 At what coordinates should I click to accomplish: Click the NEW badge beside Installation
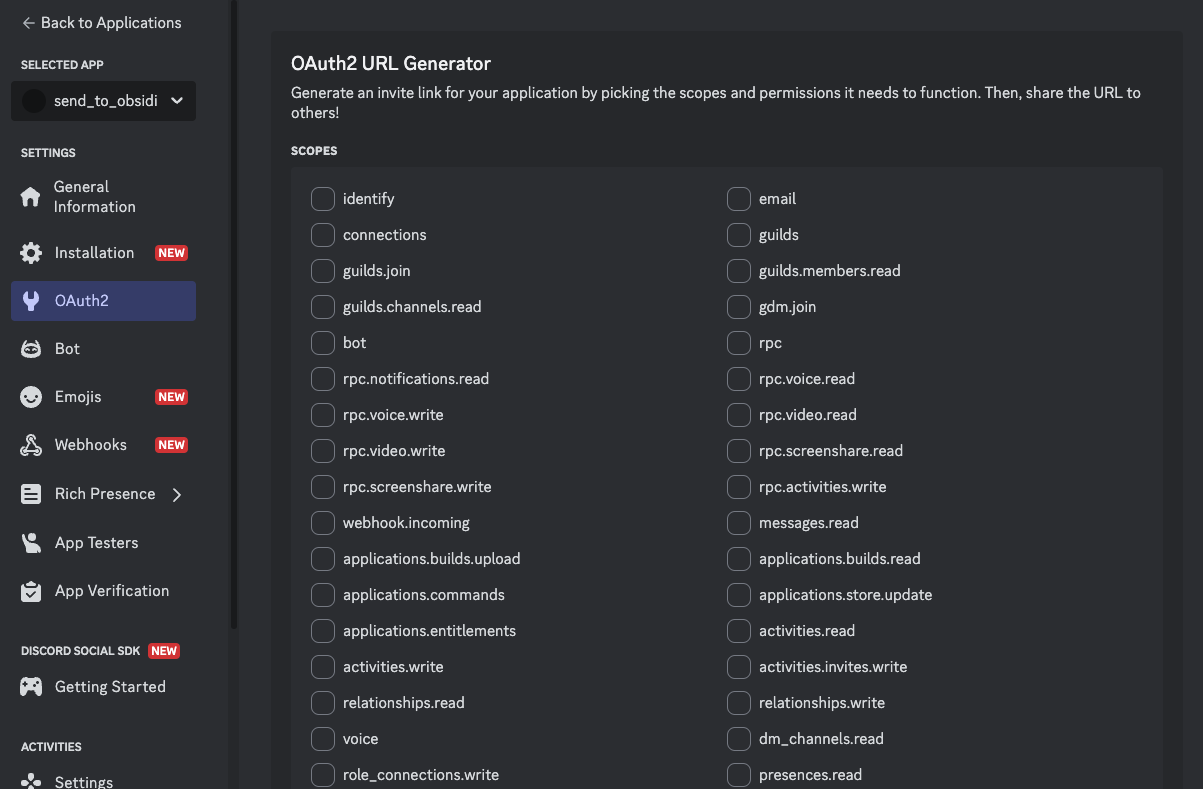tap(171, 253)
